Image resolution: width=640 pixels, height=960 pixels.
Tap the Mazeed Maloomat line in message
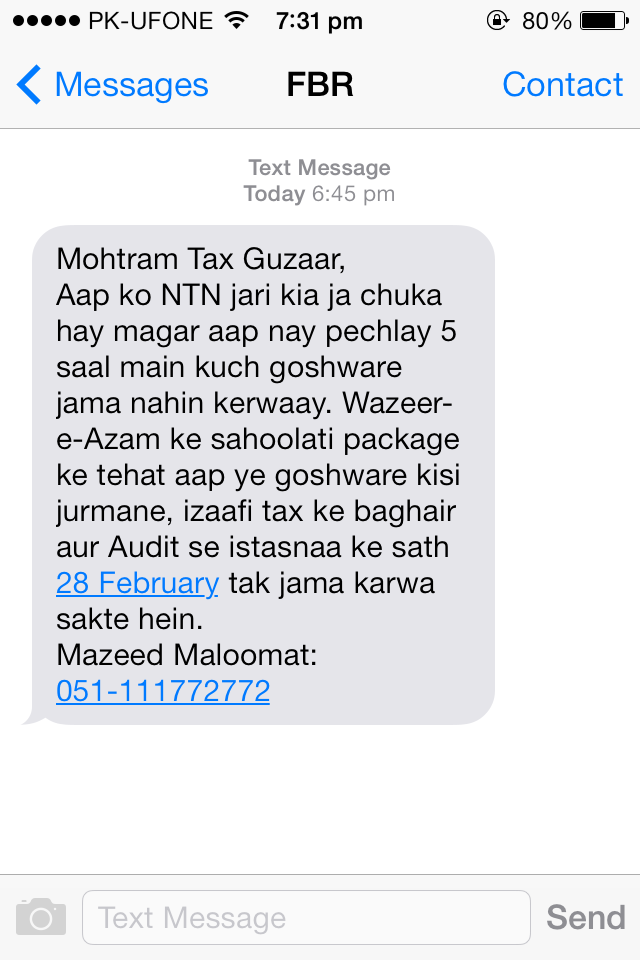pos(187,654)
